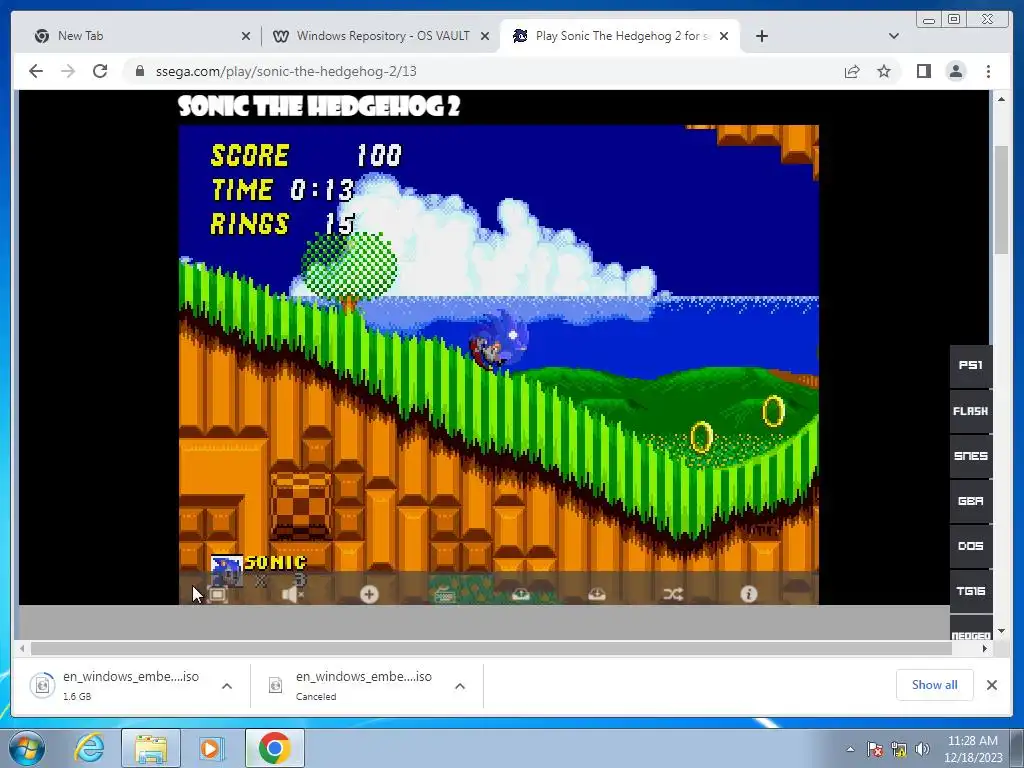The image size is (1024, 768).
Task: Switch to Windows Repository - OS VAULT tab
Action: point(383,36)
